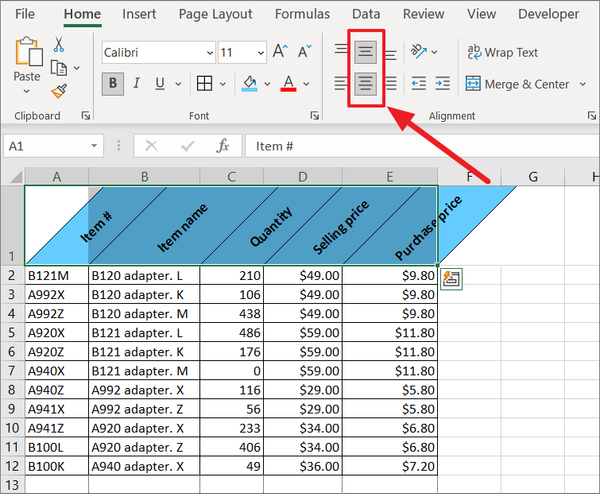Switch to the Insert tab
This screenshot has height=494, width=600.
point(139,14)
